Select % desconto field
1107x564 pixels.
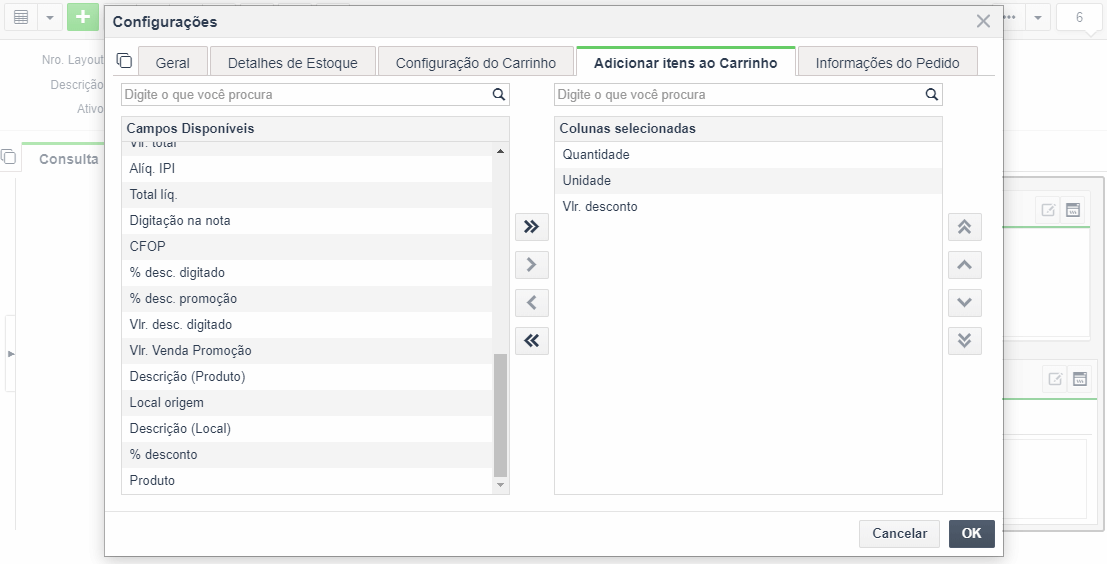(x=307, y=455)
